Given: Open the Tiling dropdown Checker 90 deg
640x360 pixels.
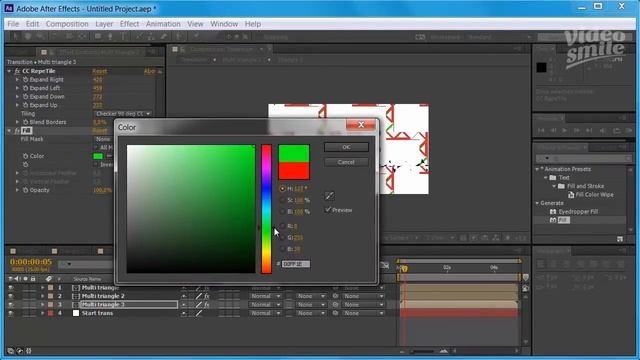Looking at the screenshot, I should [x=123, y=113].
